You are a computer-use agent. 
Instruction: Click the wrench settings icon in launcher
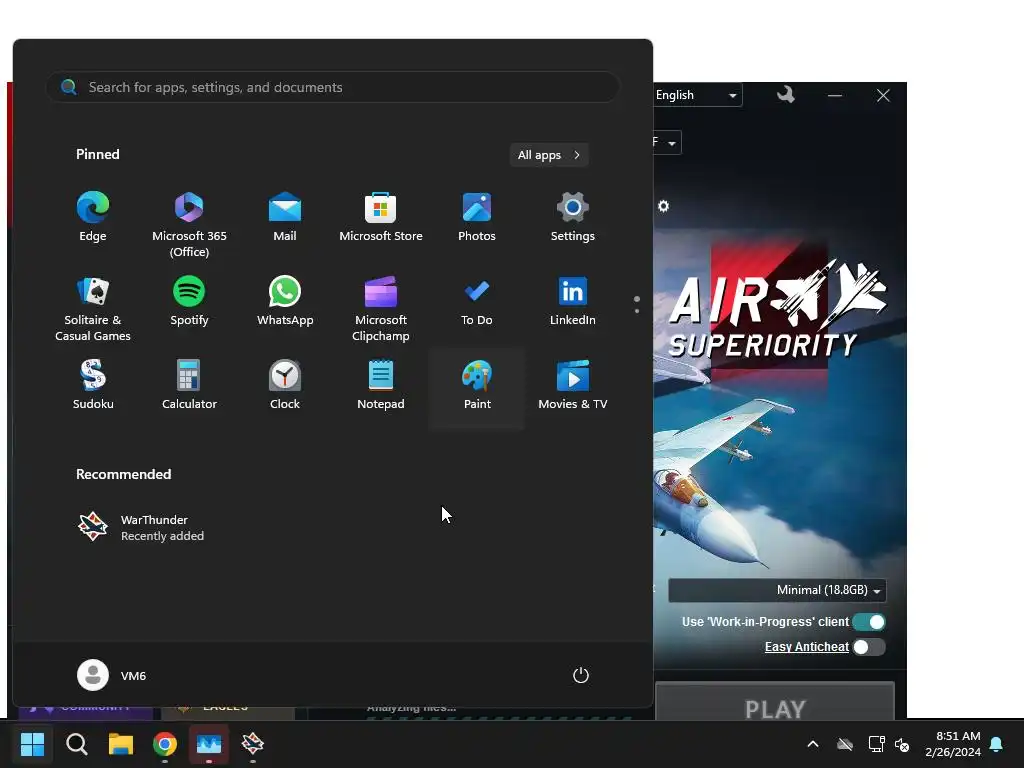tap(786, 95)
